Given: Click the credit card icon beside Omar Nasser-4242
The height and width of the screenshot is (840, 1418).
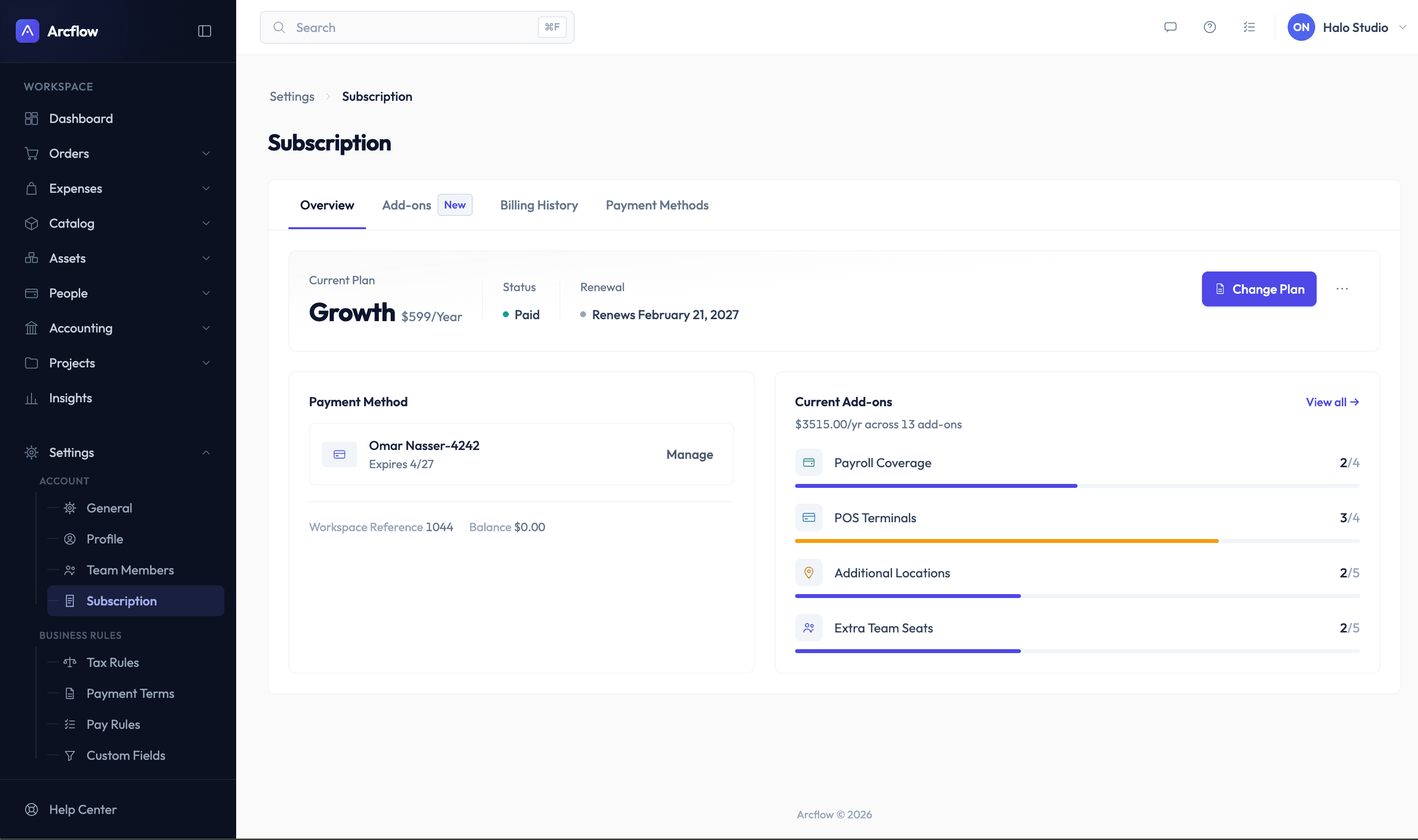Looking at the screenshot, I should [x=339, y=454].
